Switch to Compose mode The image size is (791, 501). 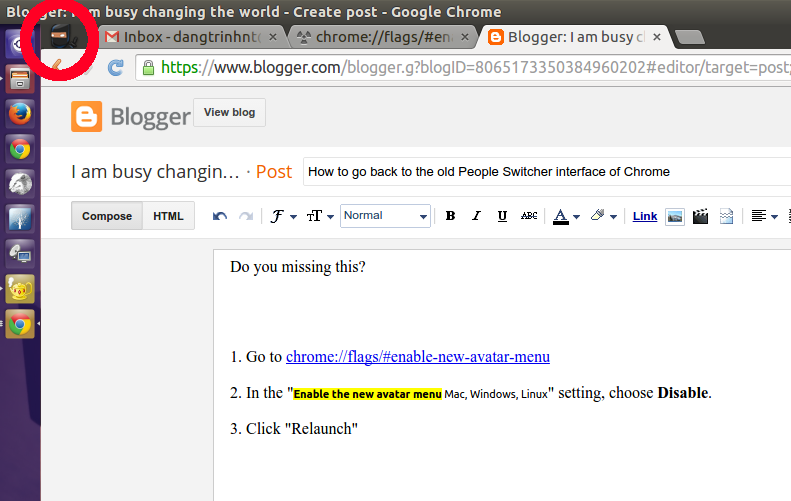tap(107, 216)
